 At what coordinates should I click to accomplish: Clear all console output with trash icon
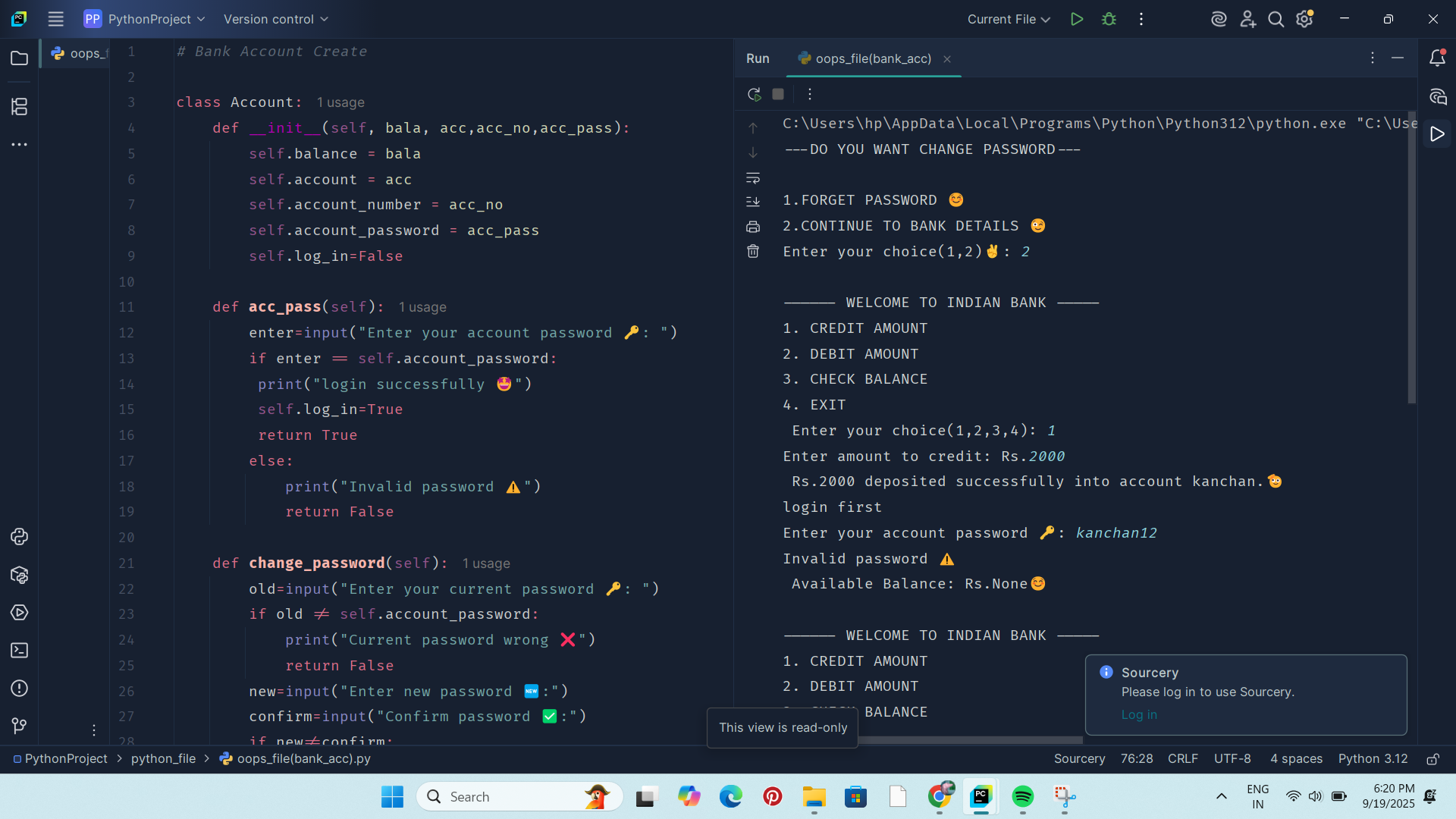(x=753, y=251)
